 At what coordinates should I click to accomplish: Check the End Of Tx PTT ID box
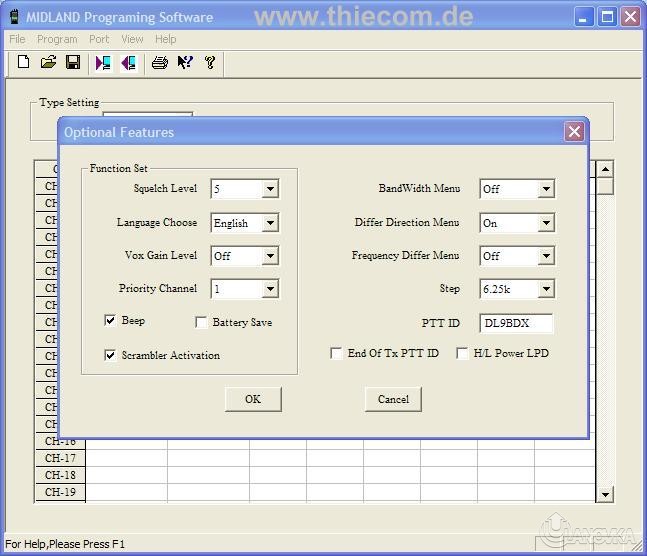[336, 353]
